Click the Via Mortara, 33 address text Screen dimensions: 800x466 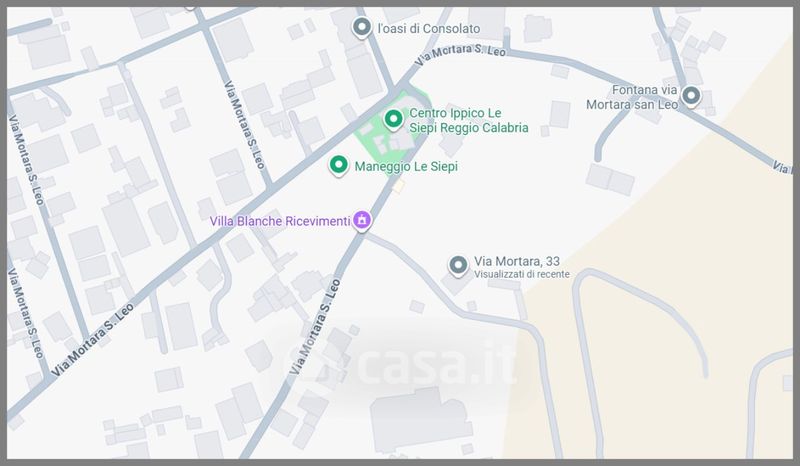[517, 261]
